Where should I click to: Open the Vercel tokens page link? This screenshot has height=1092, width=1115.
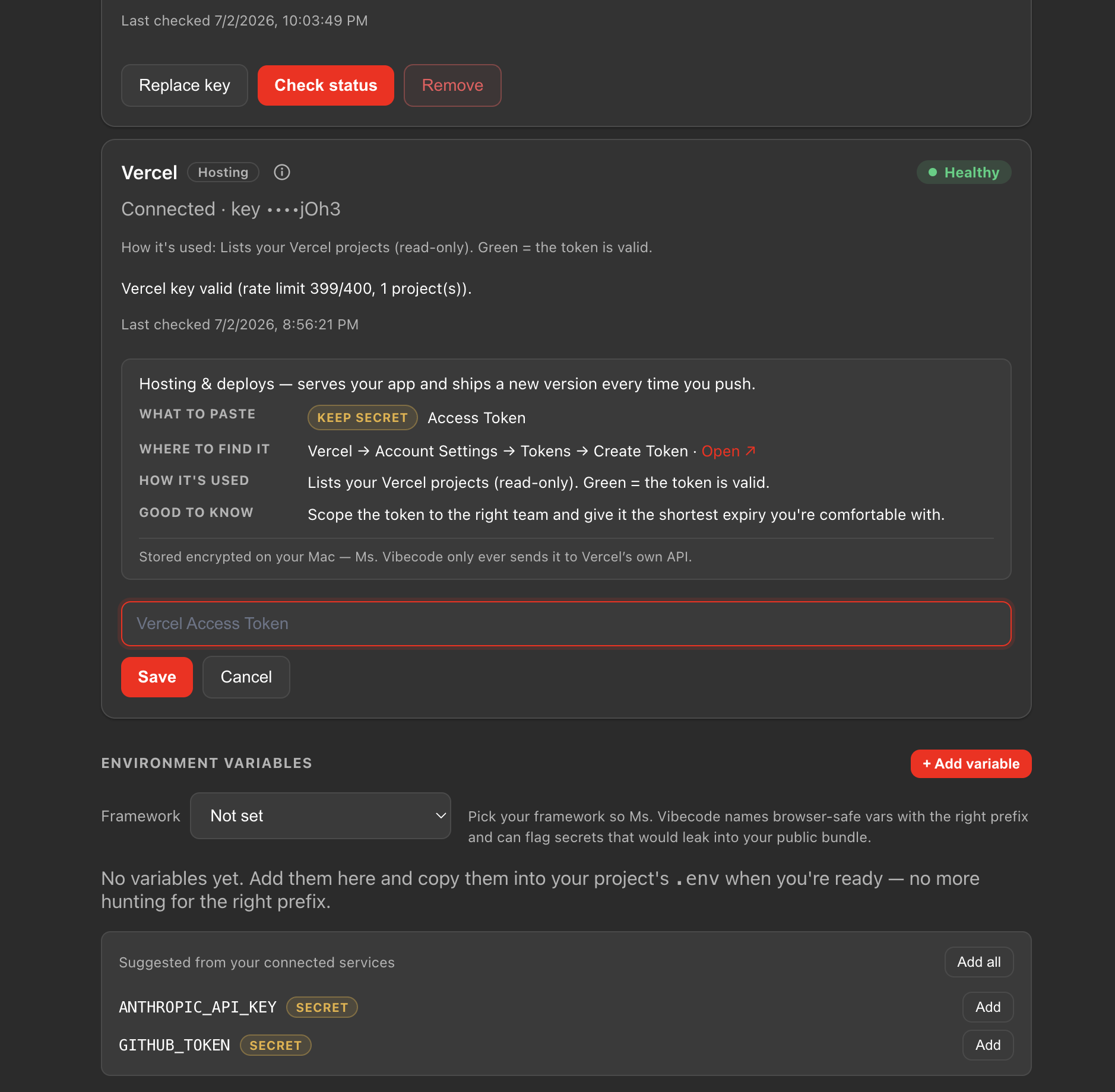(x=728, y=451)
